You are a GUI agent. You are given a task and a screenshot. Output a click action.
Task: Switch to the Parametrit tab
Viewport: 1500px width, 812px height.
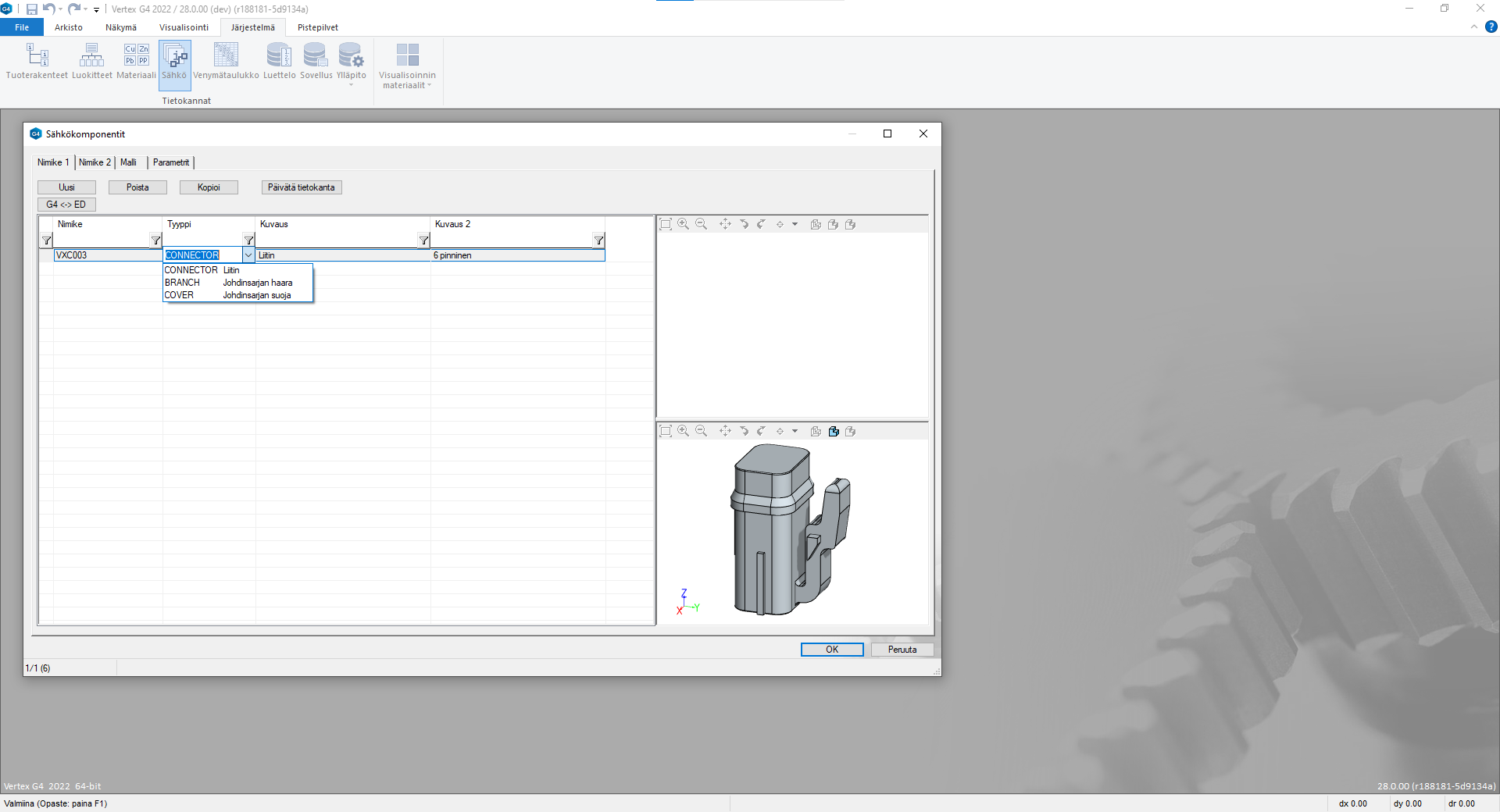tap(171, 162)
